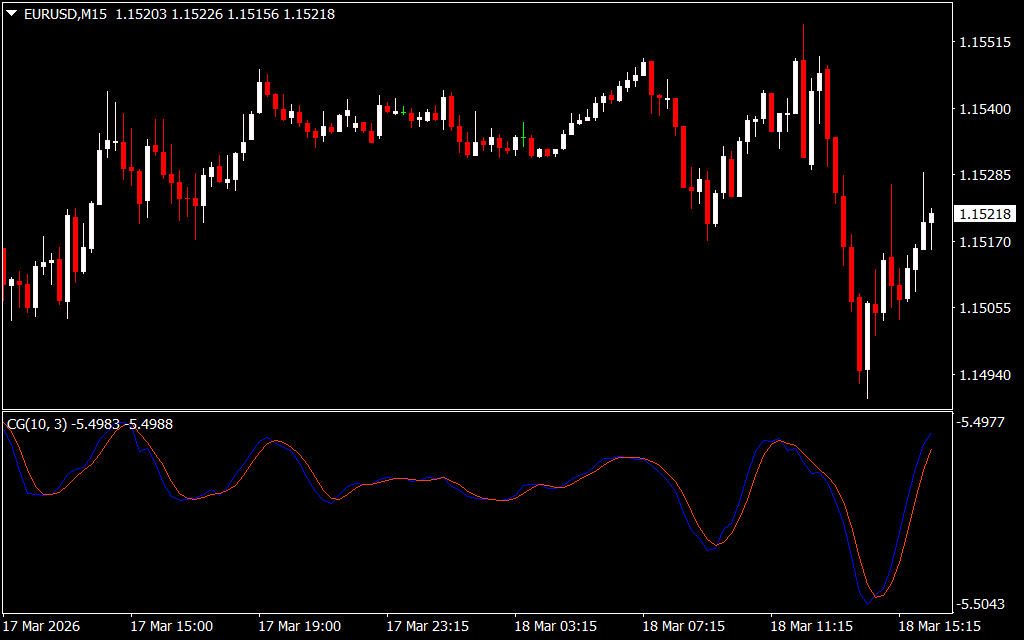Select the 18 Mar 03:15 time marker
Viewport: 1024px width, 640px height.
pos(555,626)
